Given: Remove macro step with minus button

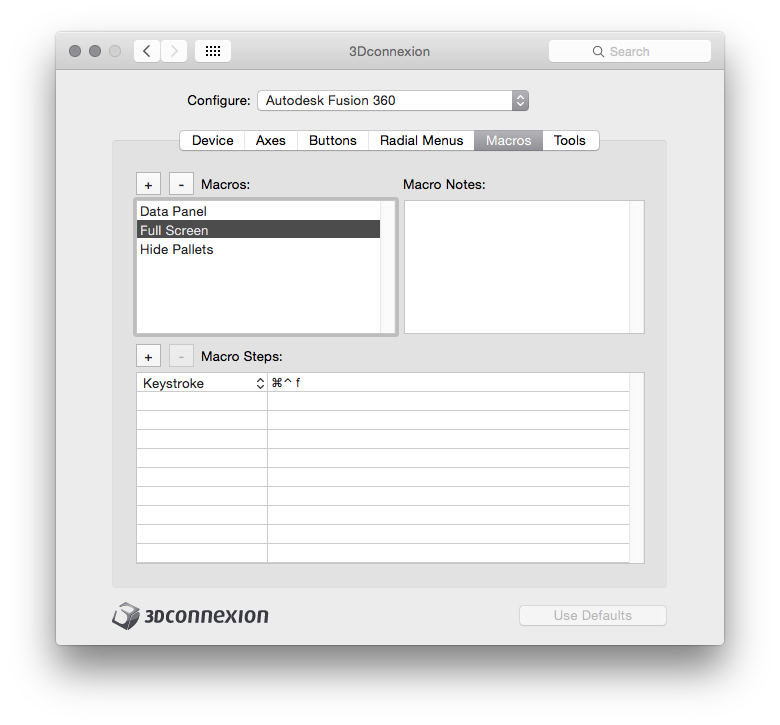Looking at the screenshot, I should tap(181, 357).
